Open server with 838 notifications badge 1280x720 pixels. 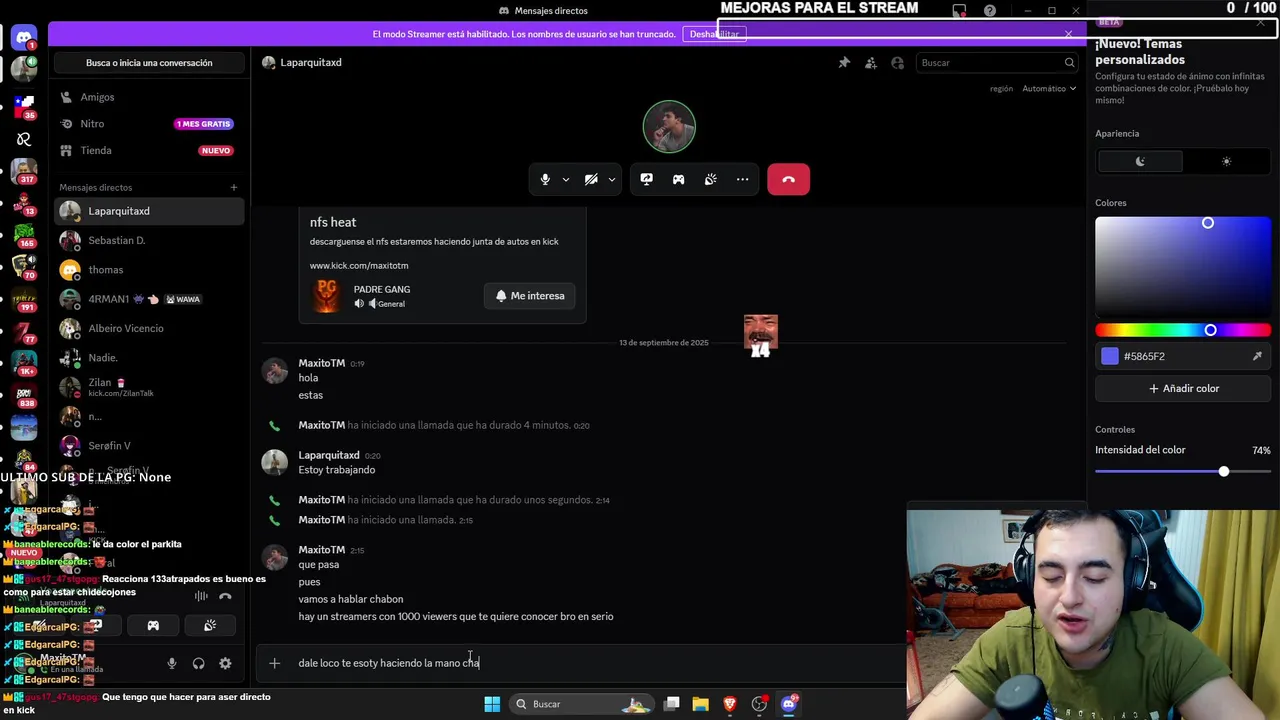tap(24, 394)
